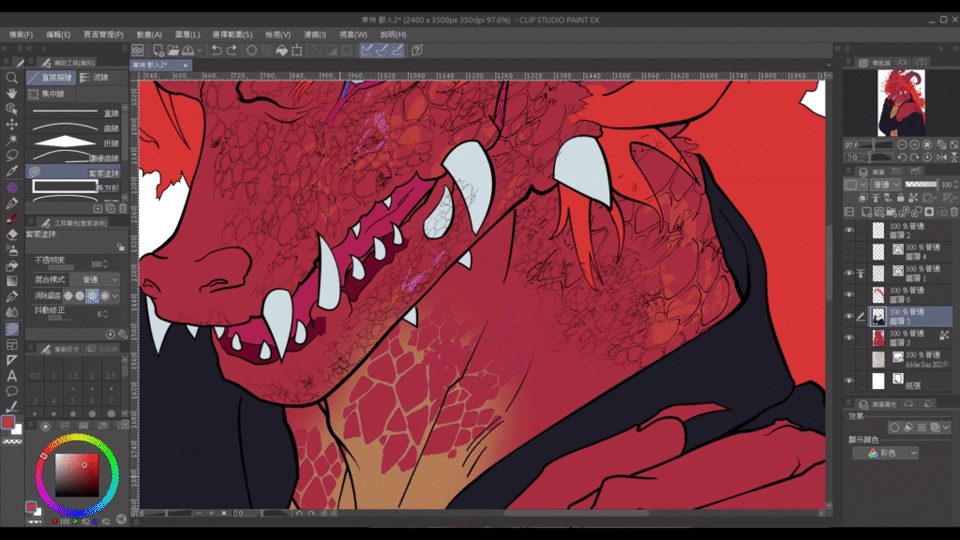Viewport: 960px width, 540px height.
Task: Click foreground red main color swatch
Action: (x=8, y=422)
